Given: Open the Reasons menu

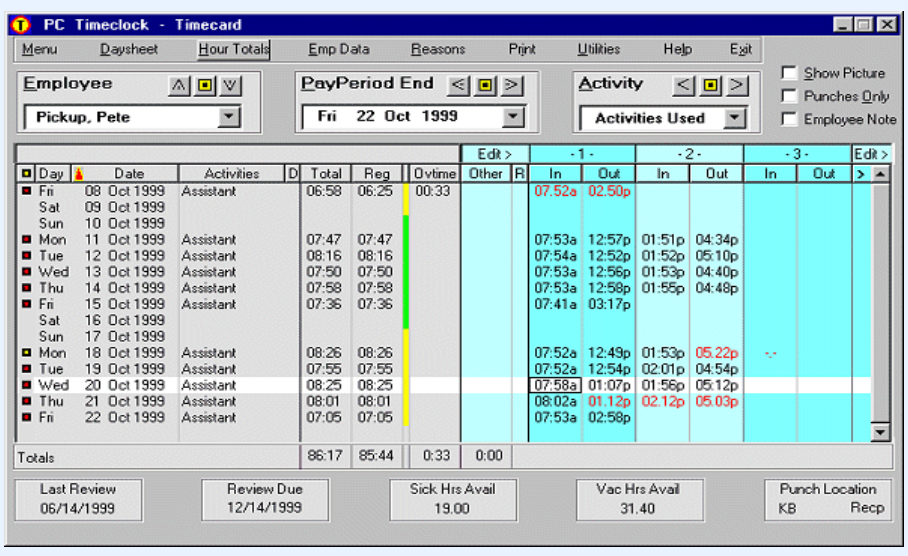Looking at the screenshot, I should 438,49.
